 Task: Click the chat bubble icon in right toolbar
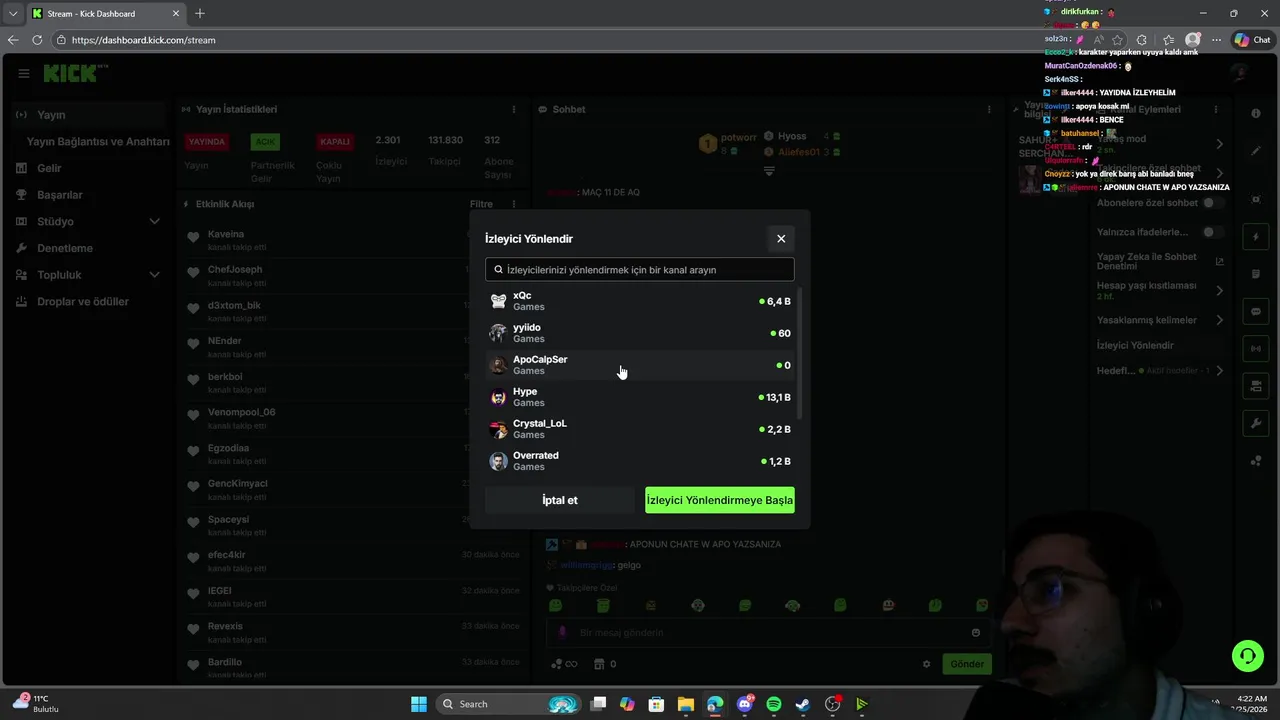pyautogui.click(x=1256, y=312)
